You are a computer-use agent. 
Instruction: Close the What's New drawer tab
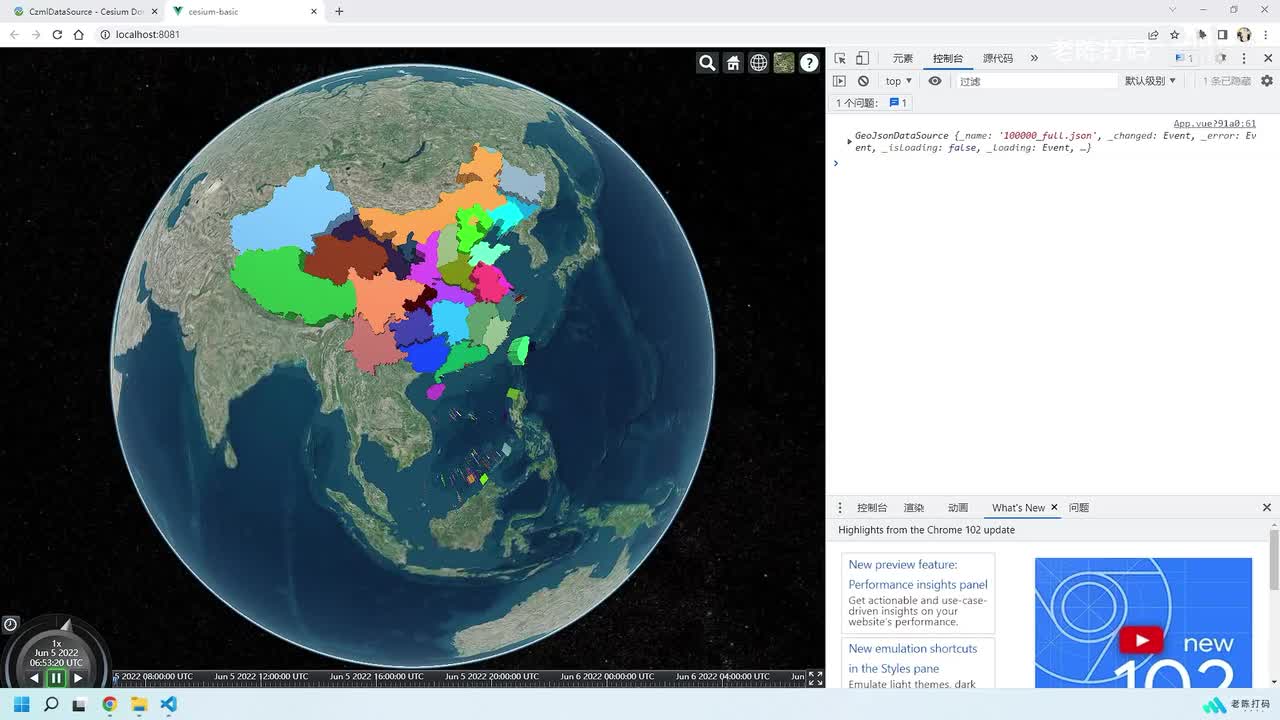pos(1055,508)
